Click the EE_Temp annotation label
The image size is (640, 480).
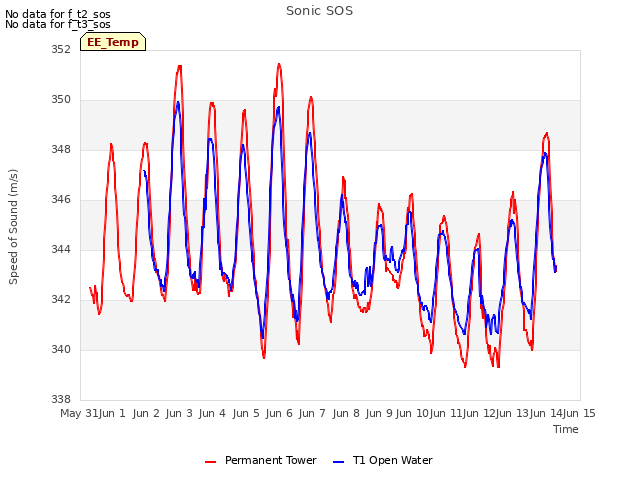(x=113, y=42)
